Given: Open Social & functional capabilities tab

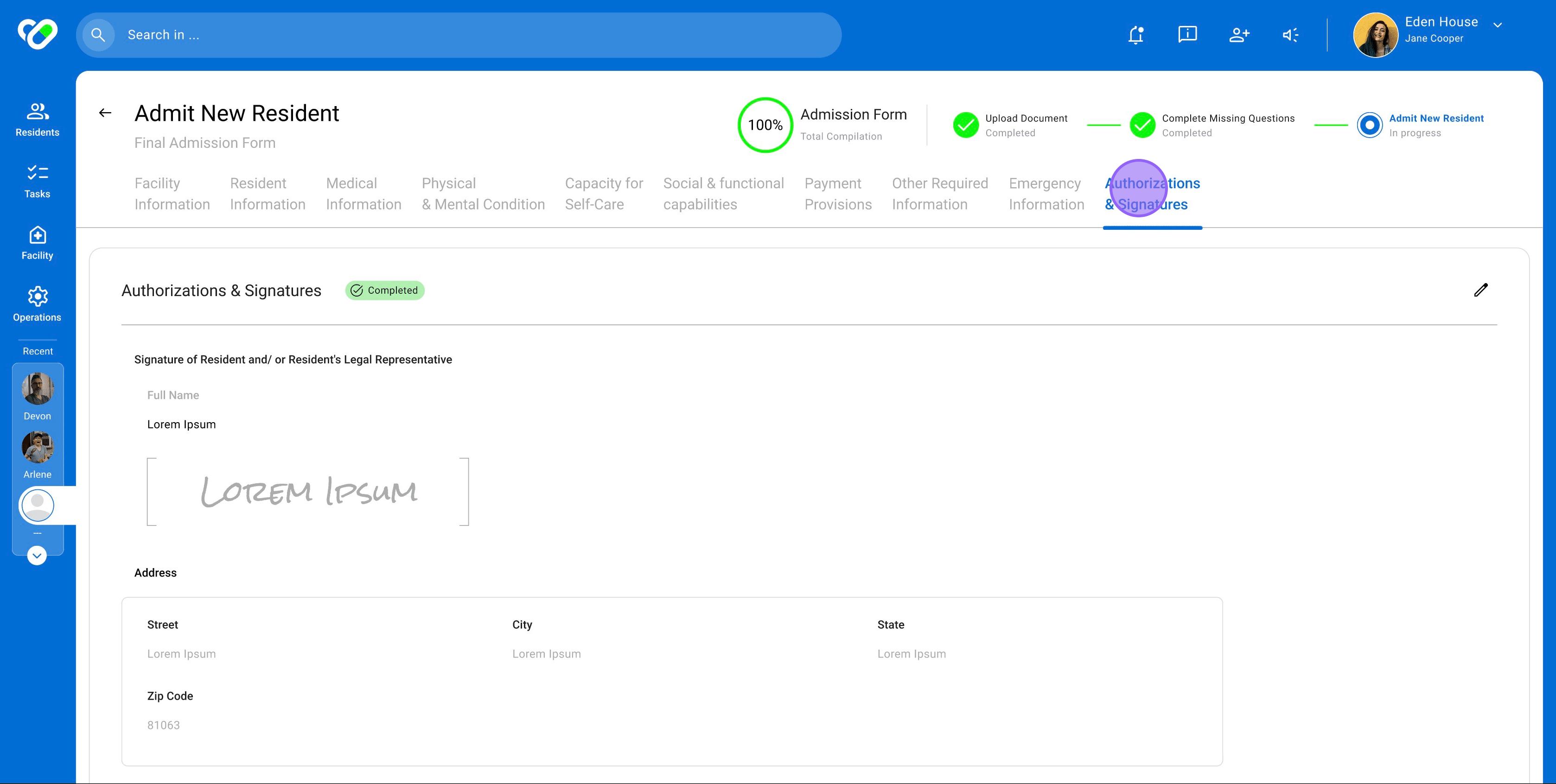Looking at the screenshot, I should point(724,194).
